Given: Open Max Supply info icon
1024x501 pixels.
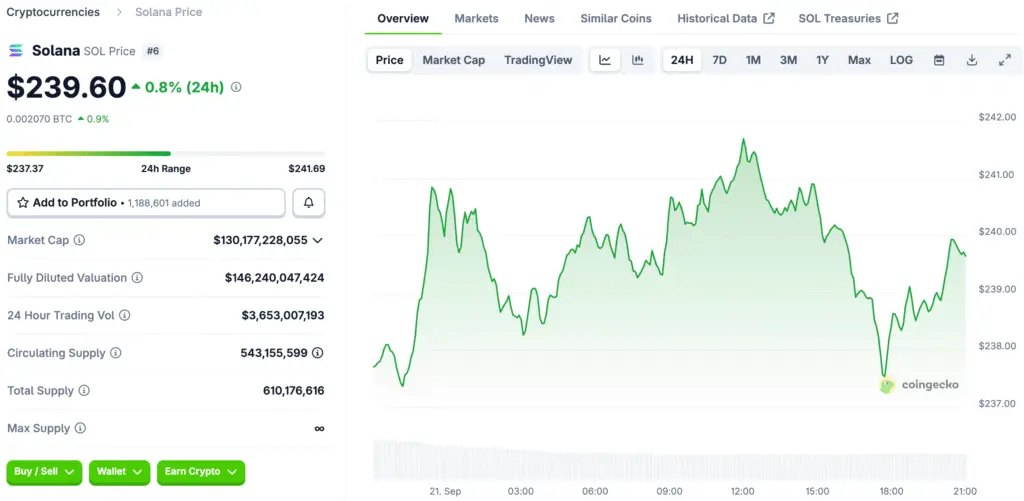Looking at the screenshot, I should [80, 428].
